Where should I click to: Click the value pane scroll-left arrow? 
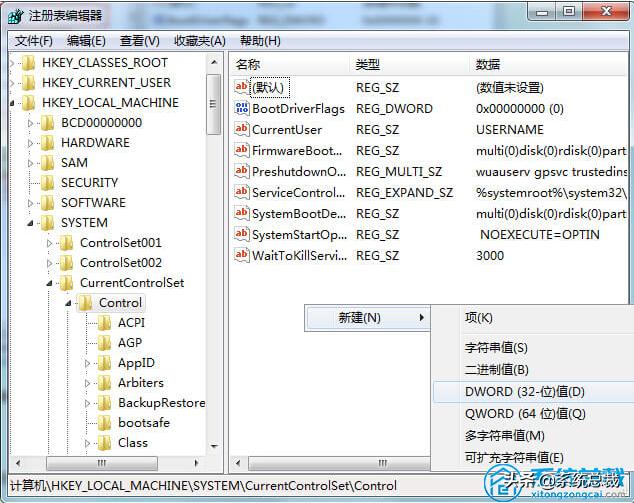238,463
